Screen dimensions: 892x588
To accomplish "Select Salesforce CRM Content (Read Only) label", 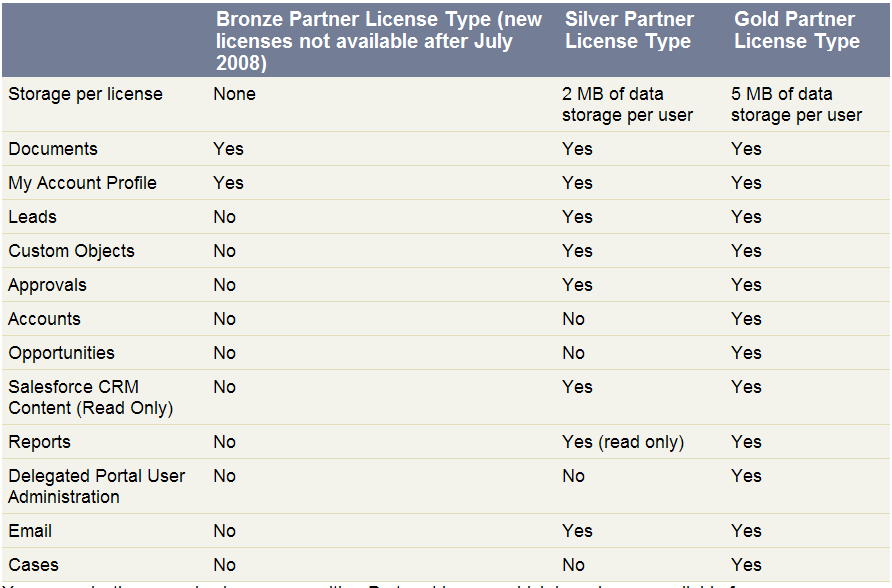I will 90,397.
